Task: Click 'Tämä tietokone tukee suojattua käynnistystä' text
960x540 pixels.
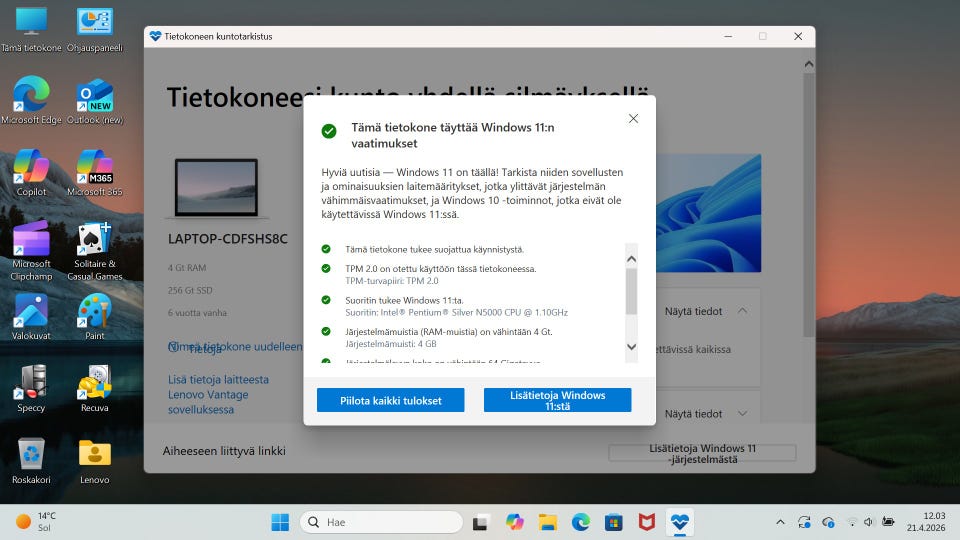Action: 434,249
